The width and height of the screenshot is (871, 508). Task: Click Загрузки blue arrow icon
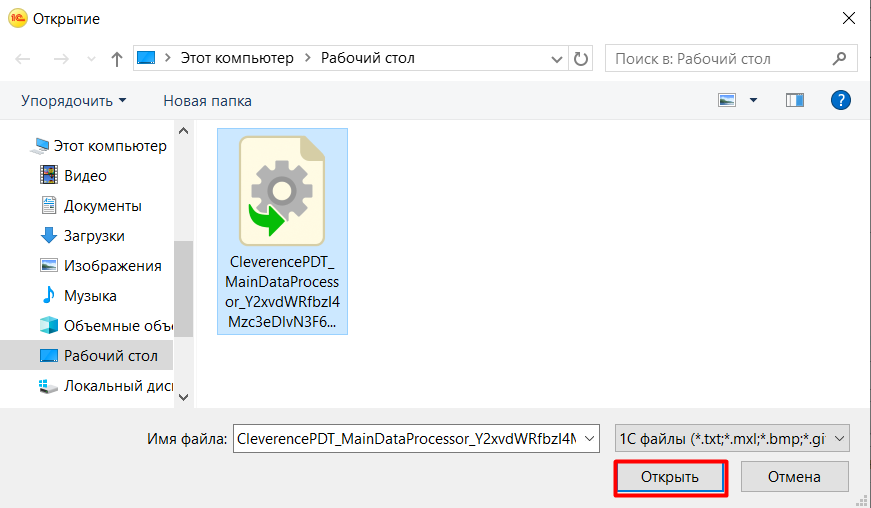click(x=49, y=235)
